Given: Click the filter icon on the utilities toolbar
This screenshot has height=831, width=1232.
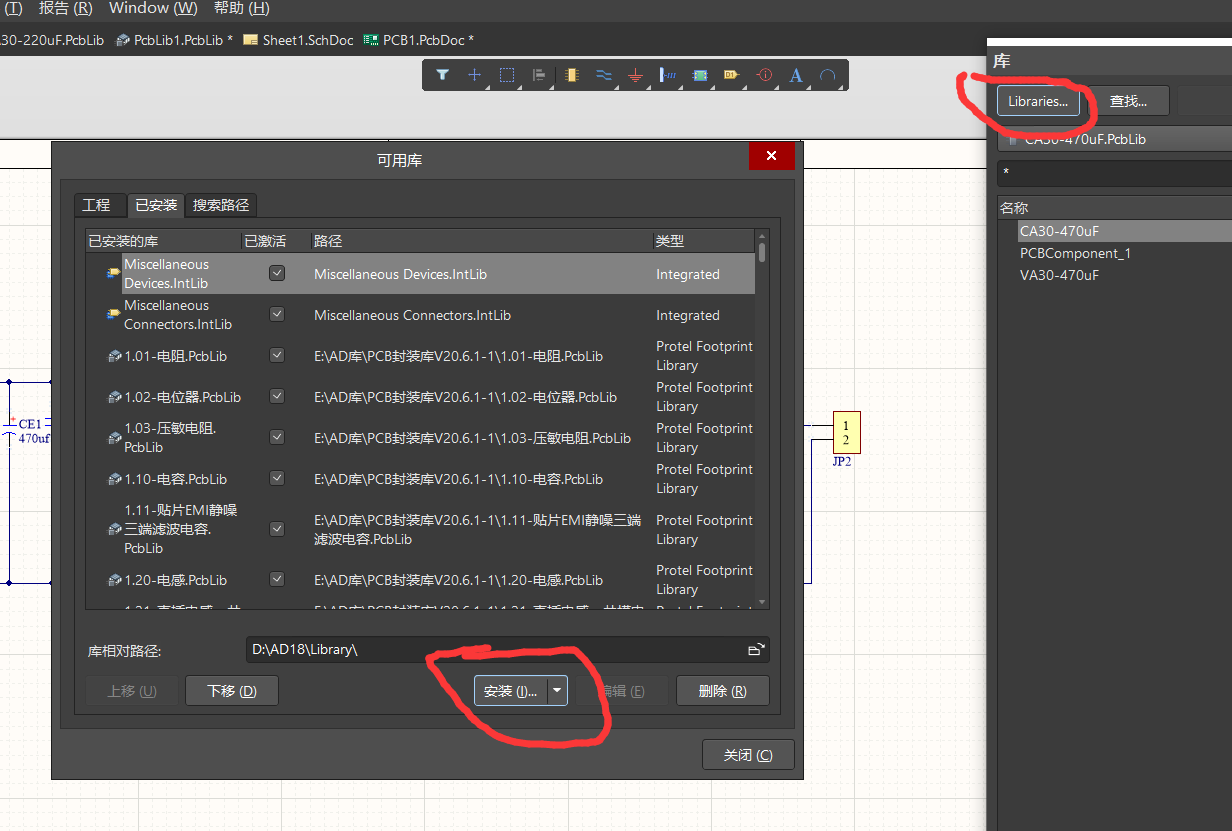Looking at the screenshot, I should [443, 75].
